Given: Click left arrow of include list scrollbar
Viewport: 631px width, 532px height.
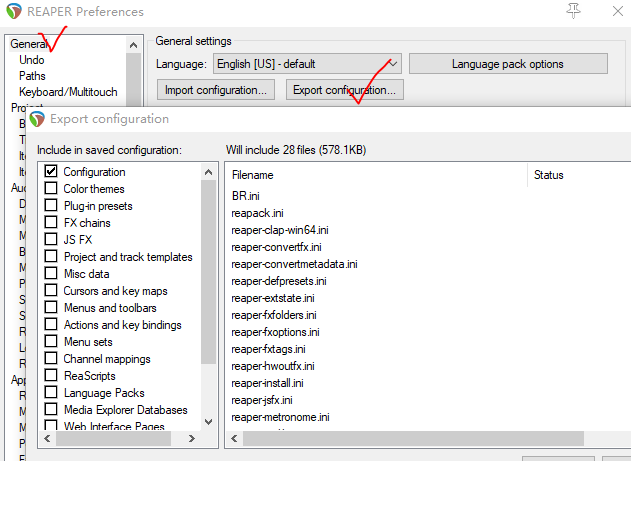Looking at the screenshot, I should click(47, 438).
